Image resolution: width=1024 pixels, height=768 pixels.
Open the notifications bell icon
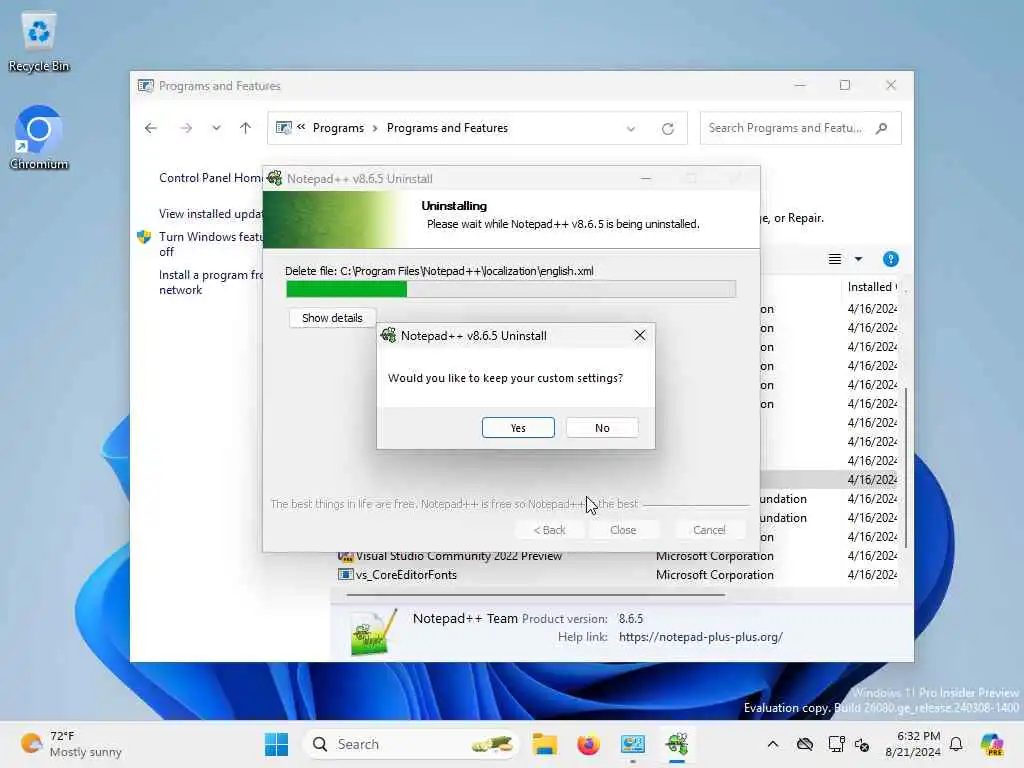coord(956,744)
